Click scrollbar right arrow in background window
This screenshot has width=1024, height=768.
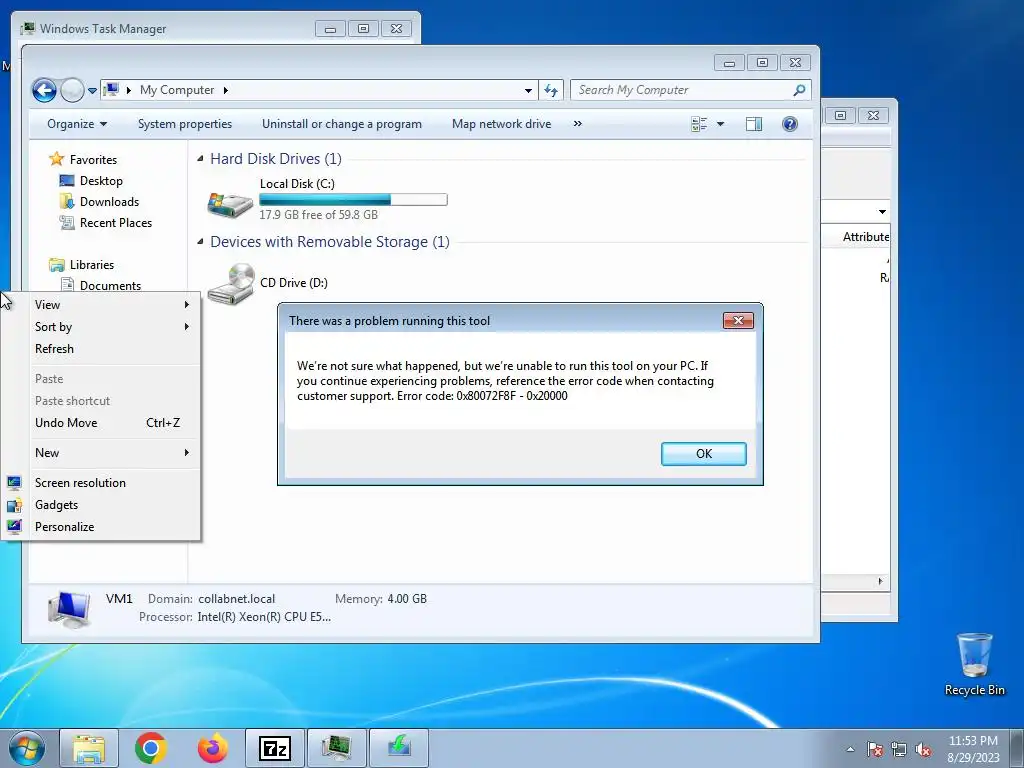[880, 581]
